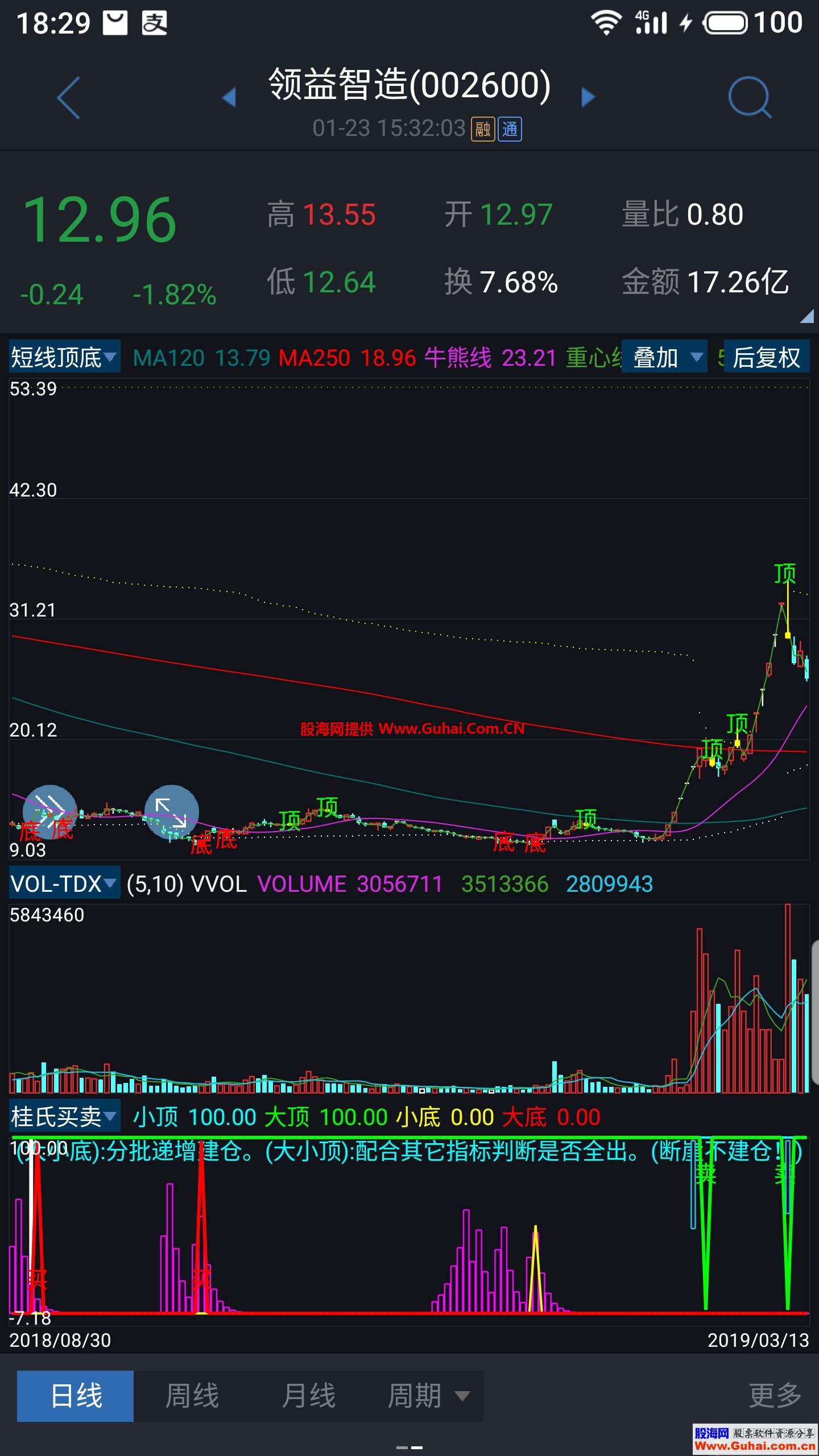
Task: Tap the start date 2018/08/30
Action: tap(60, 1341)
